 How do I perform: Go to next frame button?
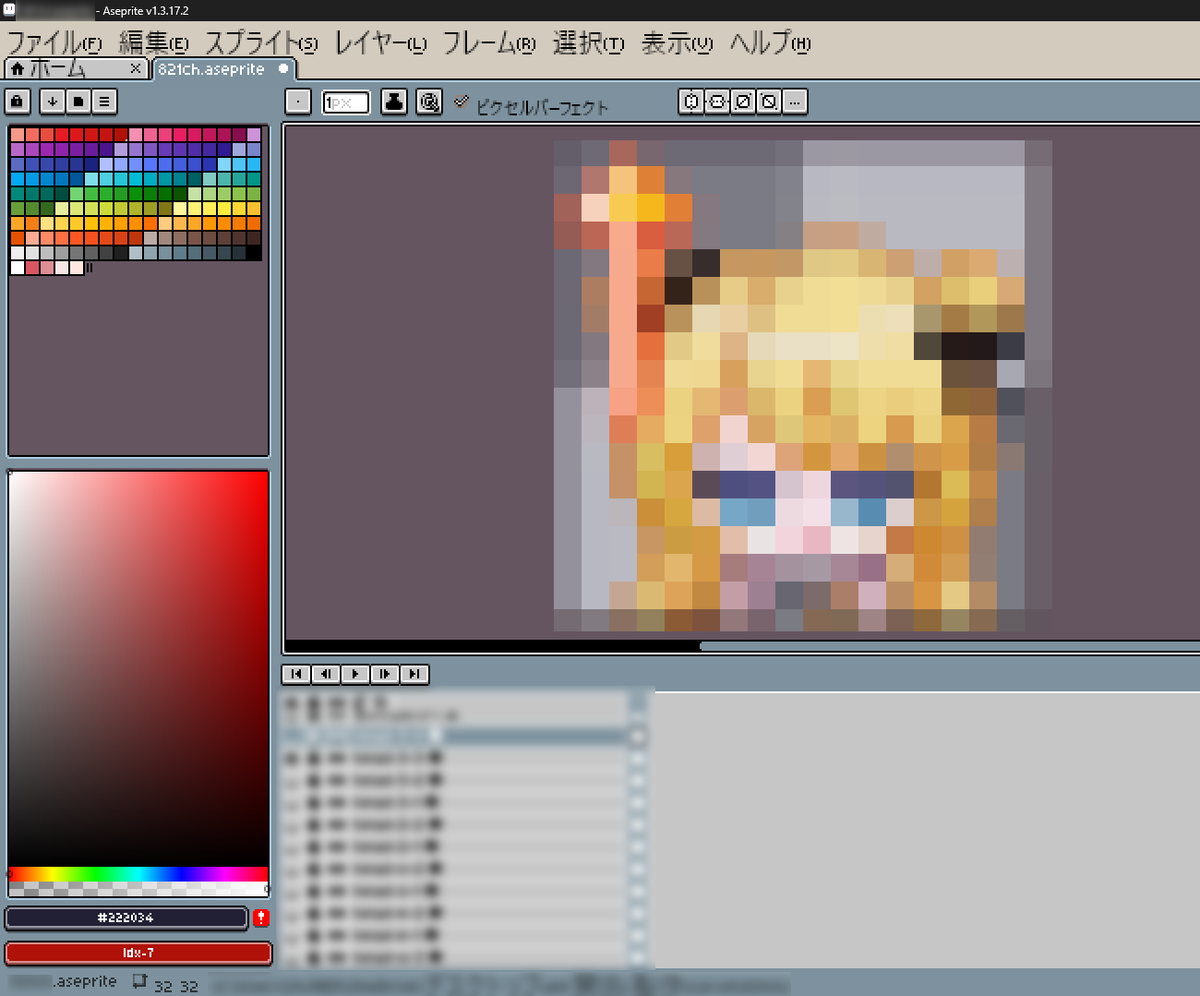coord(385,674)
